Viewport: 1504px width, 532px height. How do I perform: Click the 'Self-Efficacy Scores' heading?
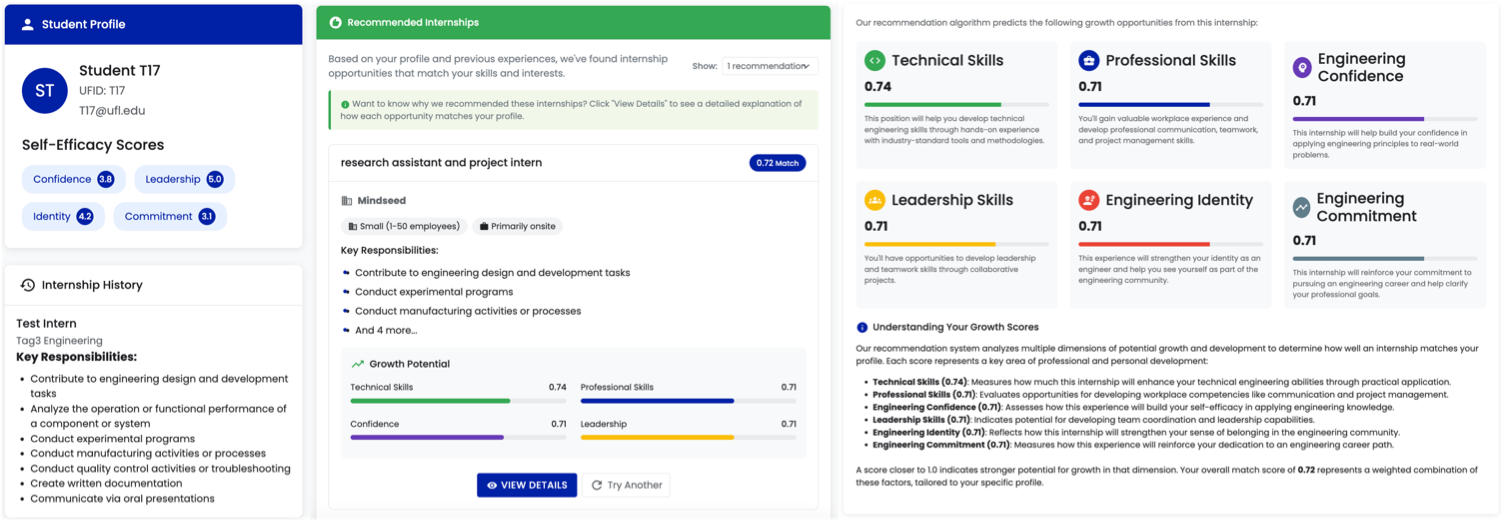[93, 145]
